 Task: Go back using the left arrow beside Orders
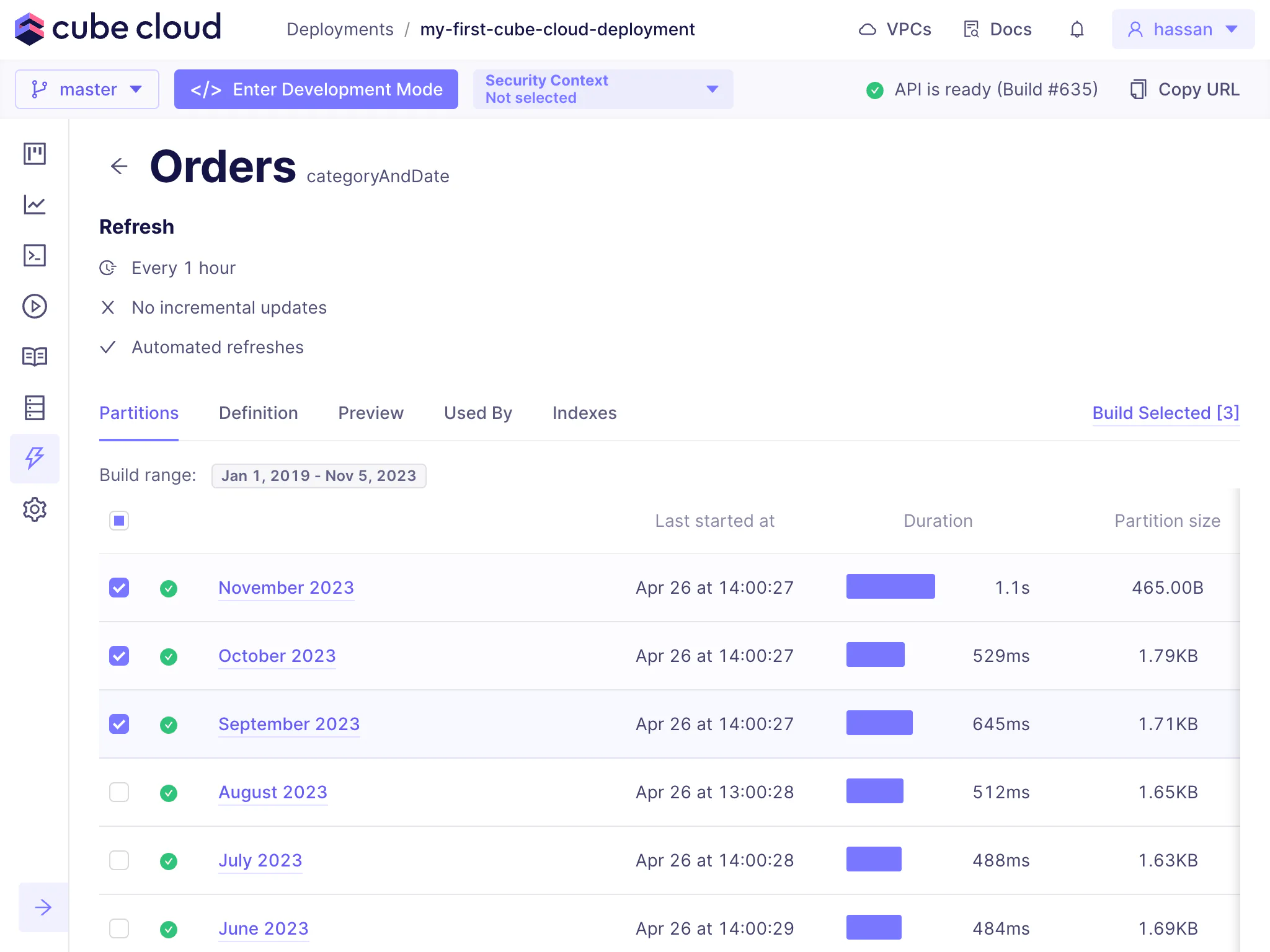tap(119, 166)
